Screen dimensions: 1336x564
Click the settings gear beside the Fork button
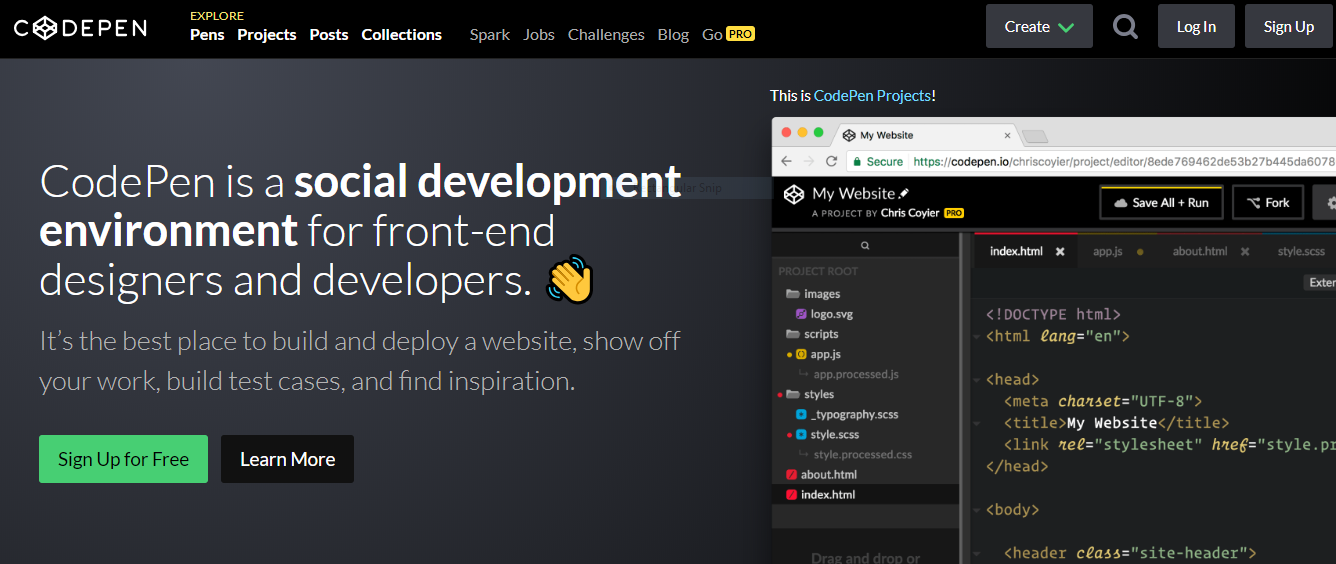tap(1329, 202)
